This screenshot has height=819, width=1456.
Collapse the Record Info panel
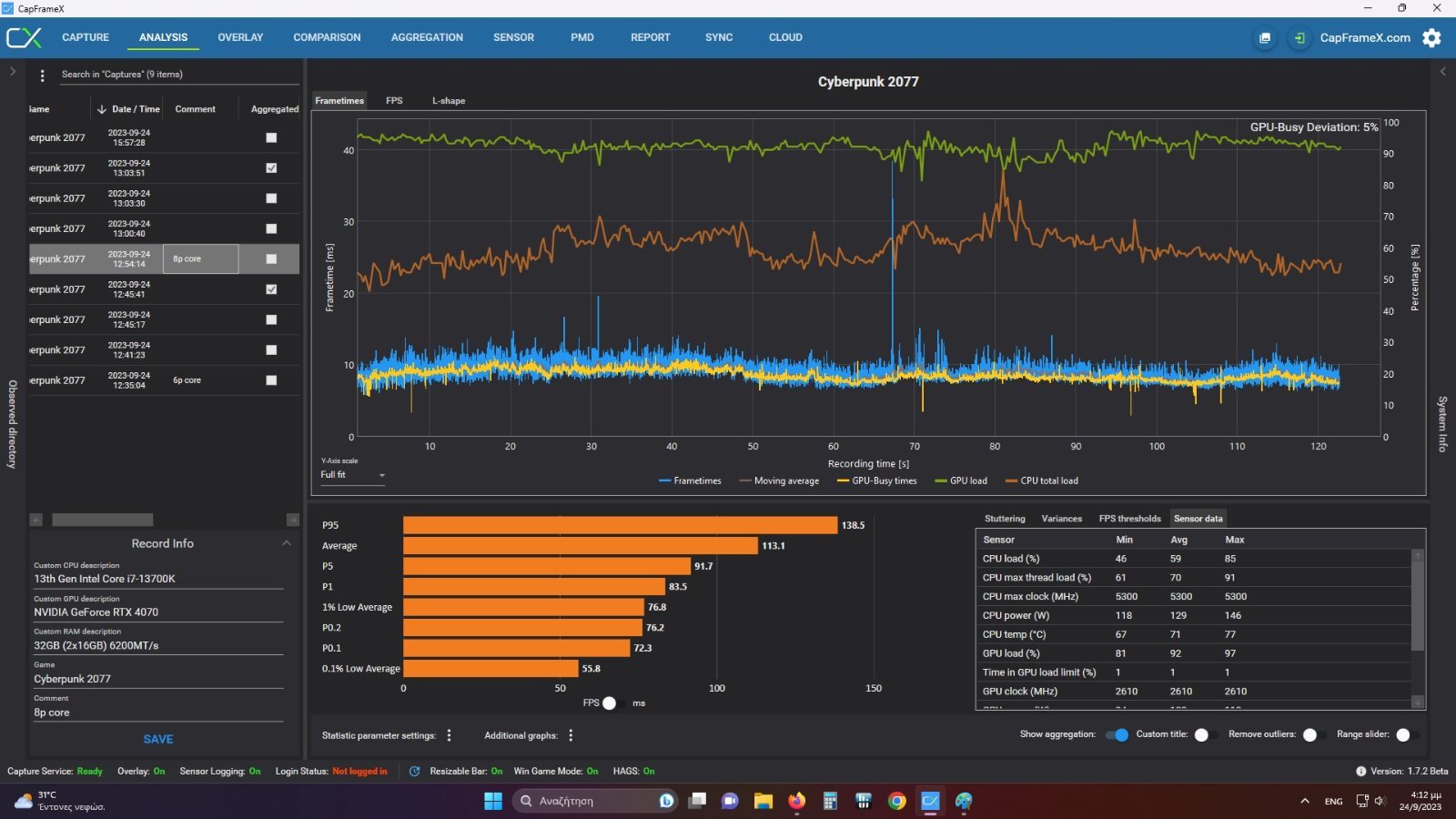tap(287, 543)
